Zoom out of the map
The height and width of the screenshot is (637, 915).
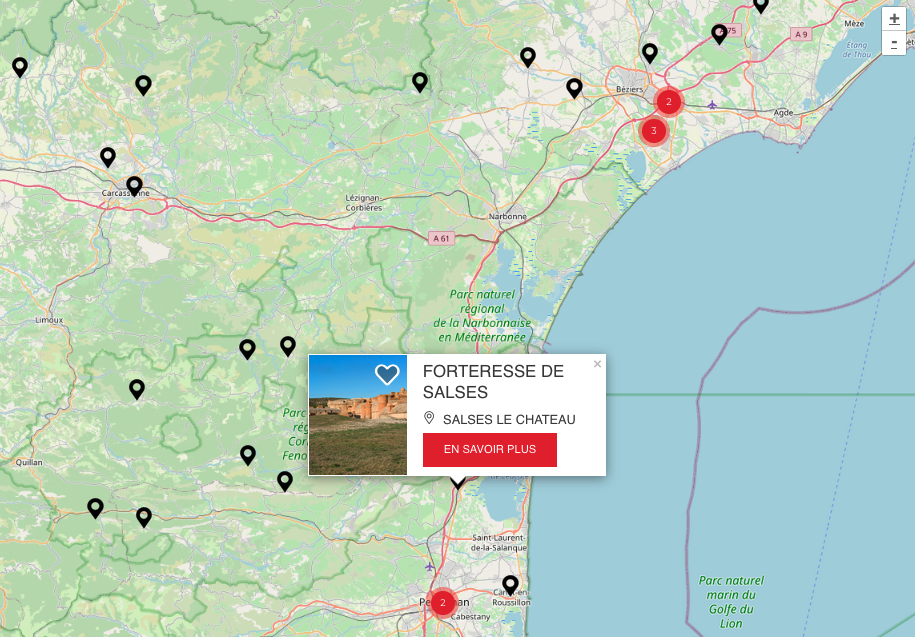894,43
